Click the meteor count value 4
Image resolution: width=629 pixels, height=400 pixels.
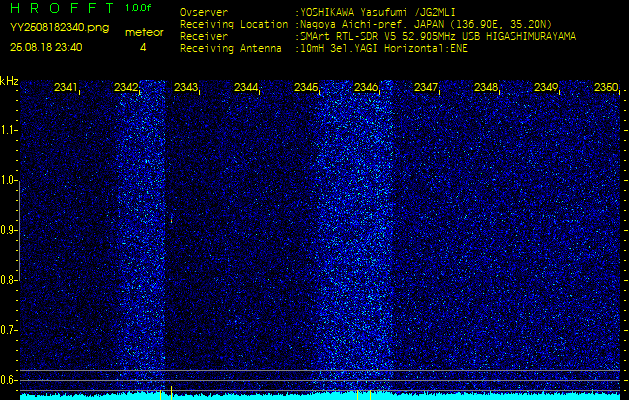(x=143, y=47)
